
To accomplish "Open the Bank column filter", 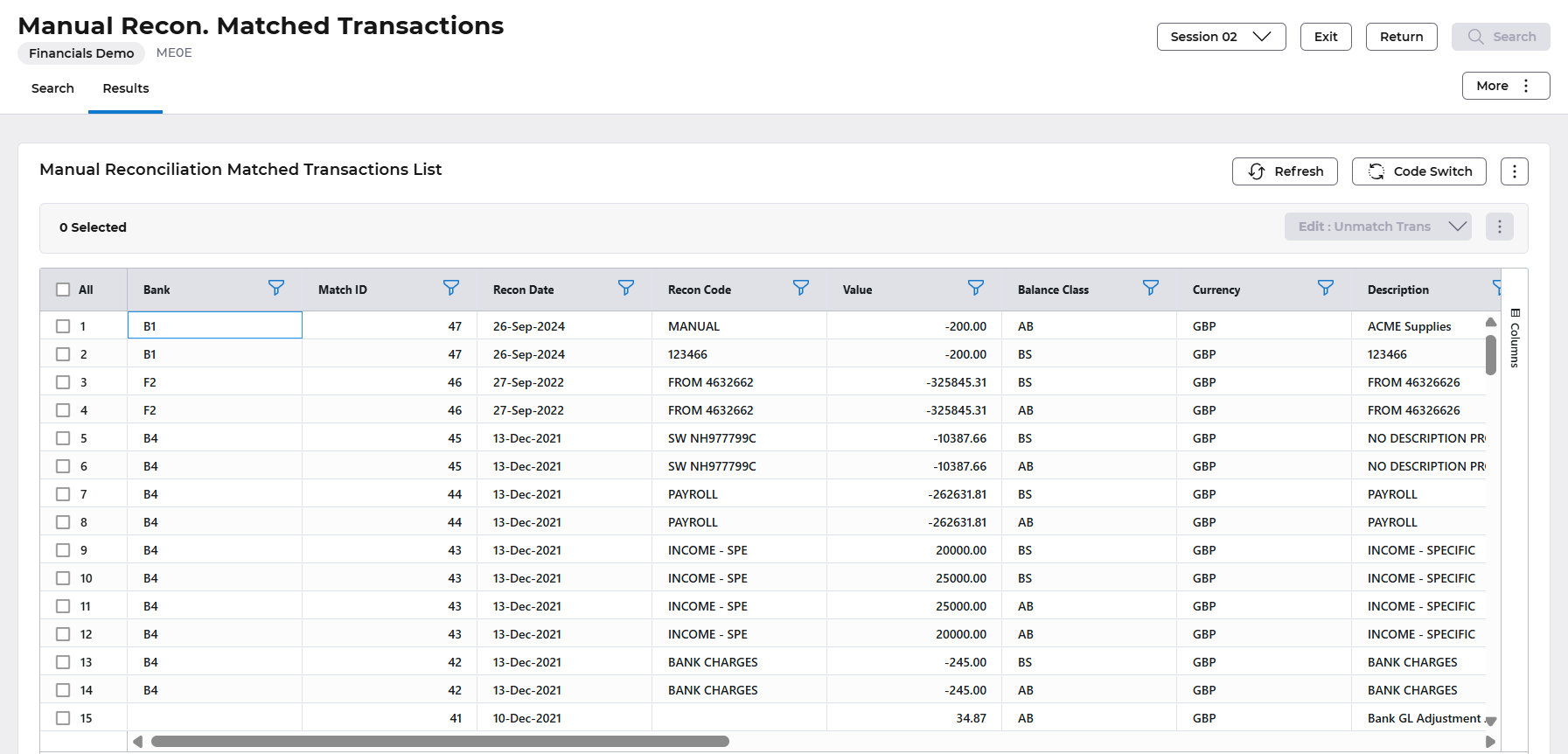I will [x=275, y=288].
